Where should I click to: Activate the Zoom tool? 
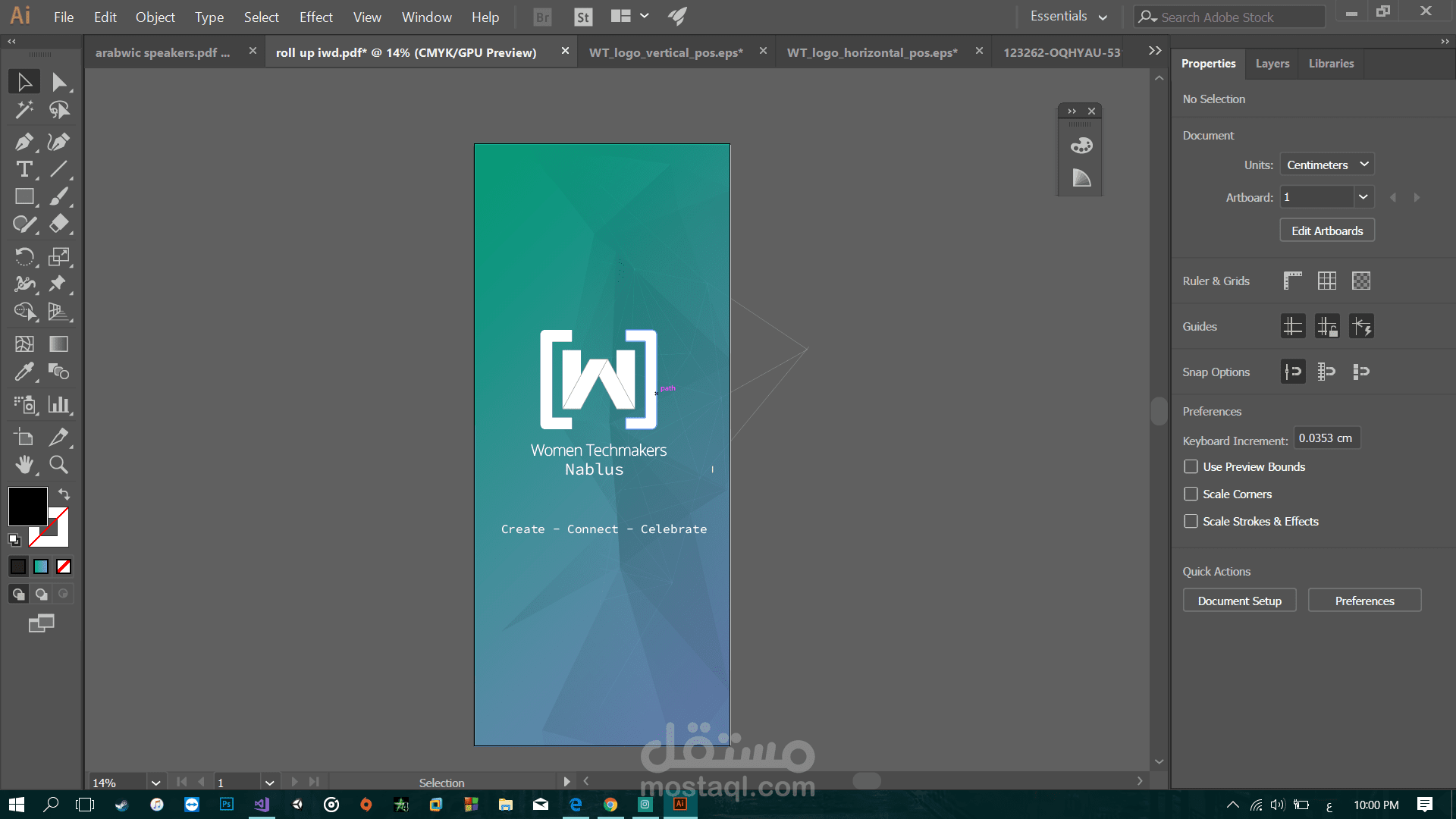(x=58, y=465)
